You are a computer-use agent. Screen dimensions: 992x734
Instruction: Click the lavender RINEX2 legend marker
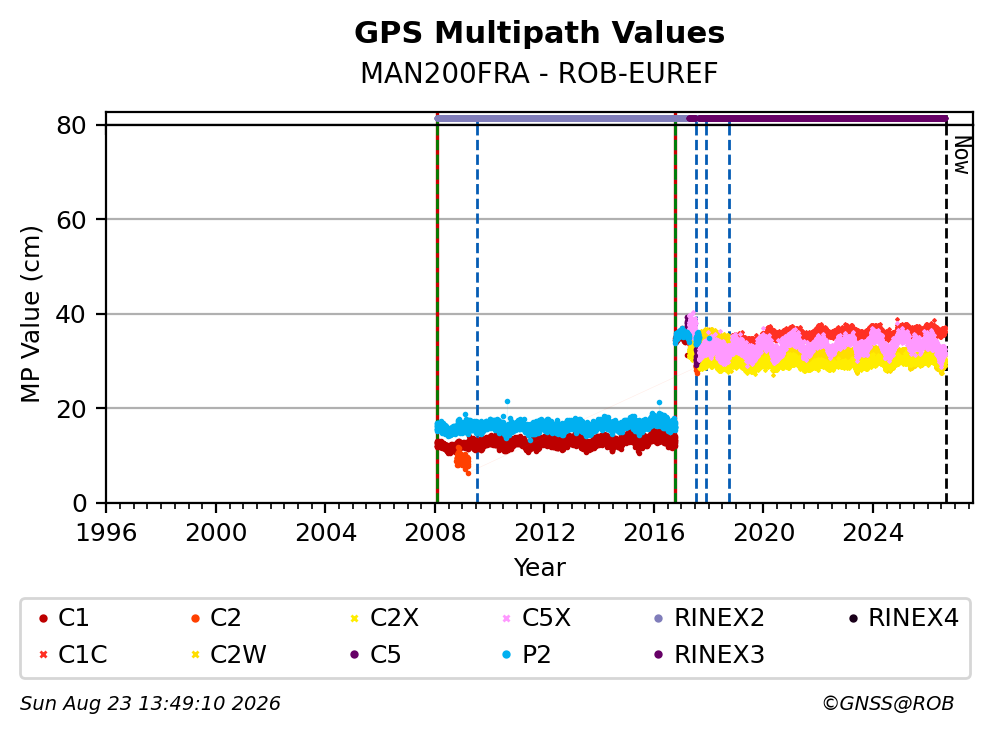pyautogui.click(x=659, y=618)
